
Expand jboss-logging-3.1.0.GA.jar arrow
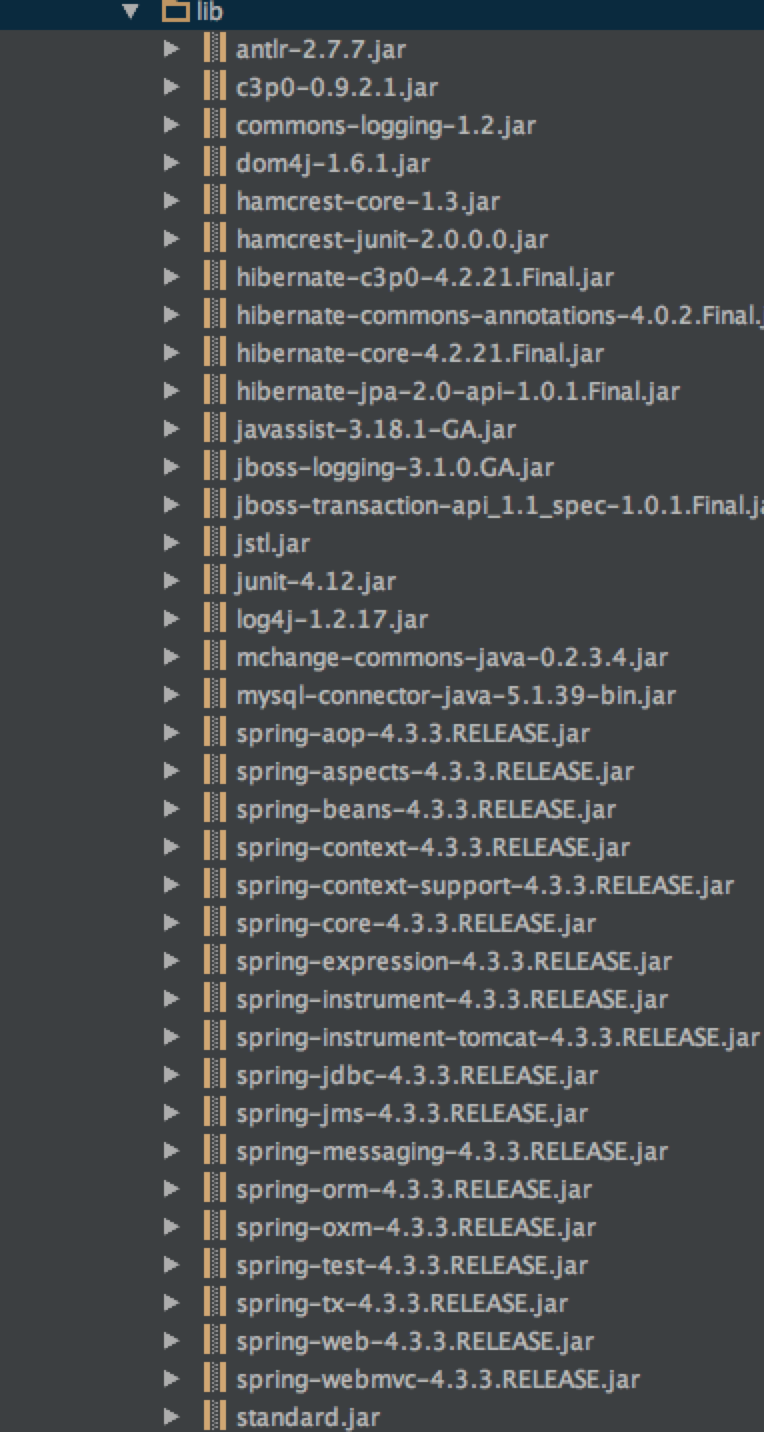[172, 466]
